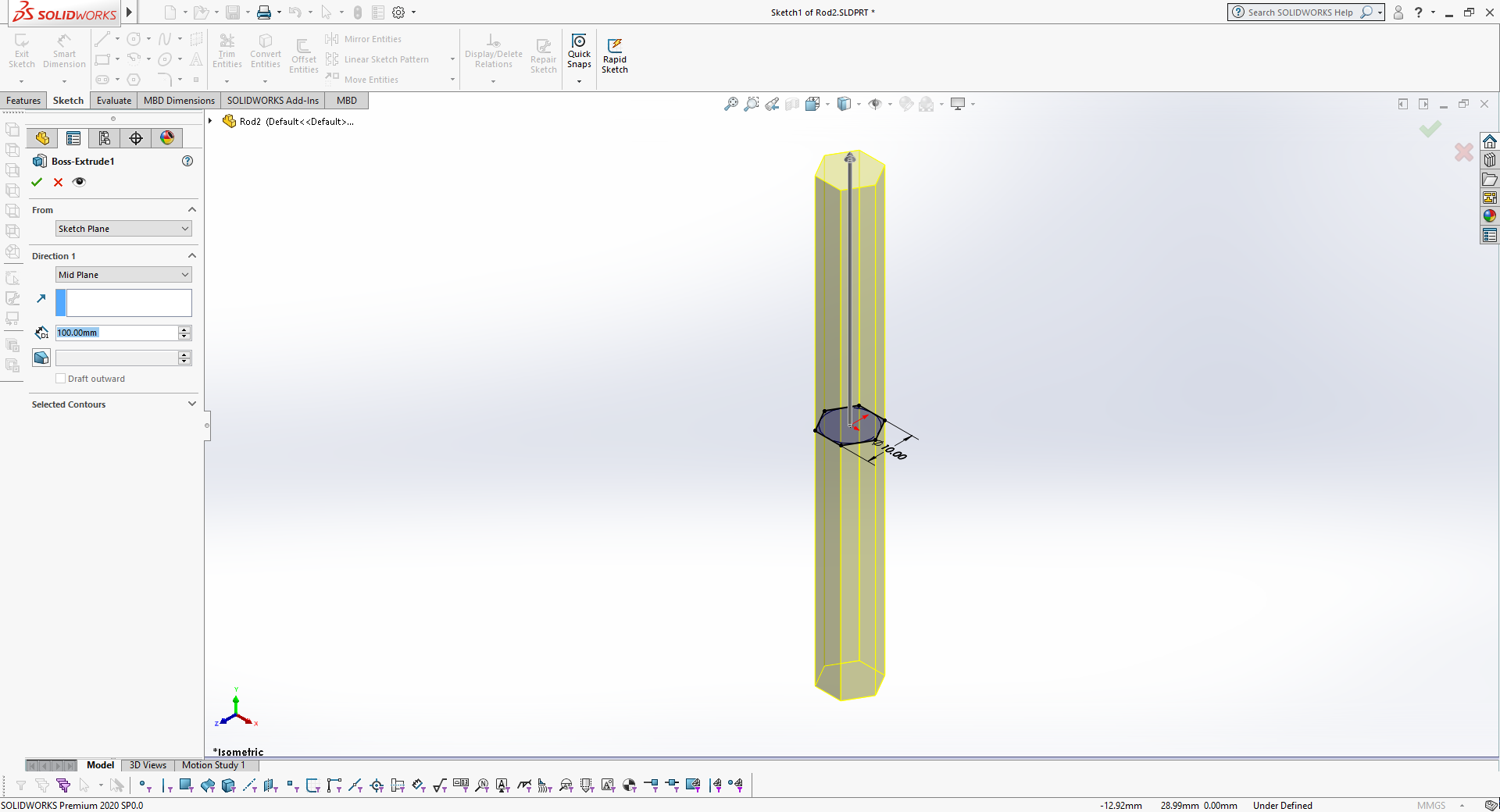Collapse the Direction 1 section

click(192, 255)
